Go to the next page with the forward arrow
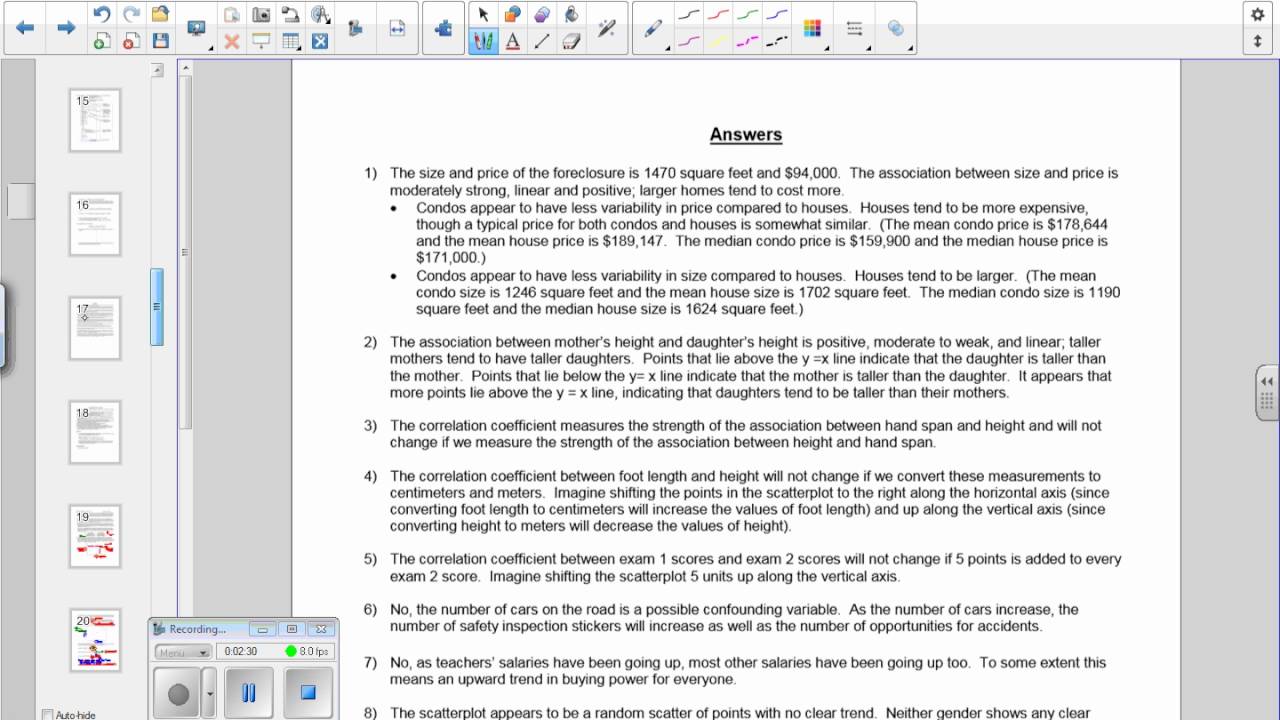 click(x=66, y=28)
